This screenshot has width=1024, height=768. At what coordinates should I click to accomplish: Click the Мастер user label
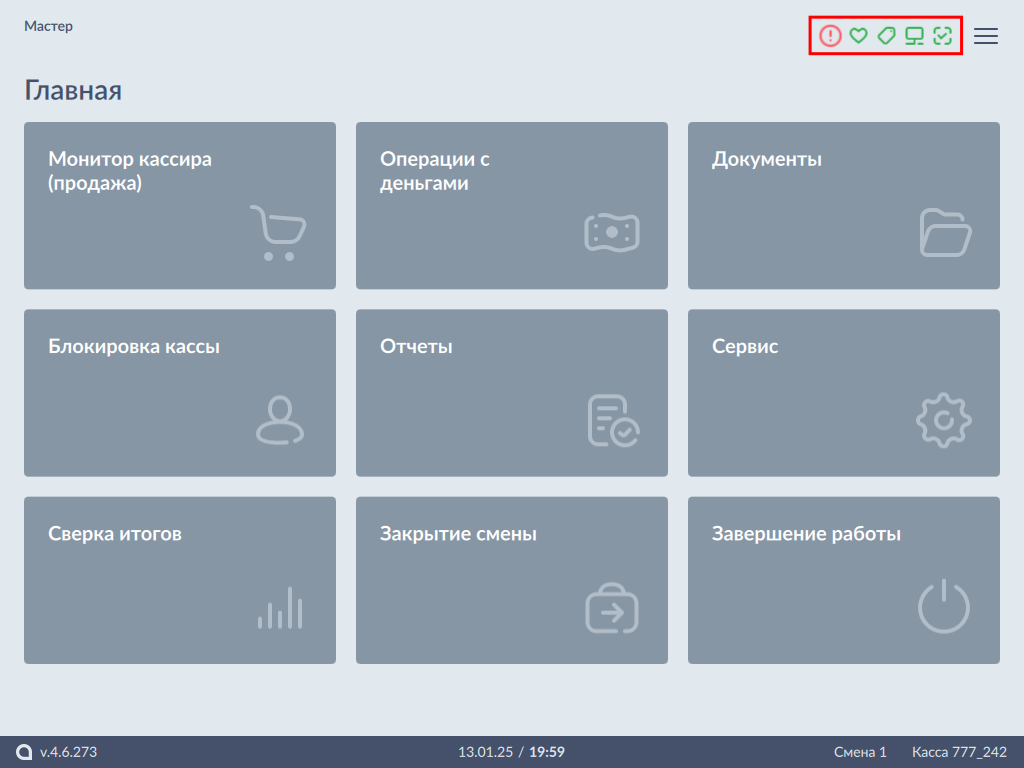[48, 27]
